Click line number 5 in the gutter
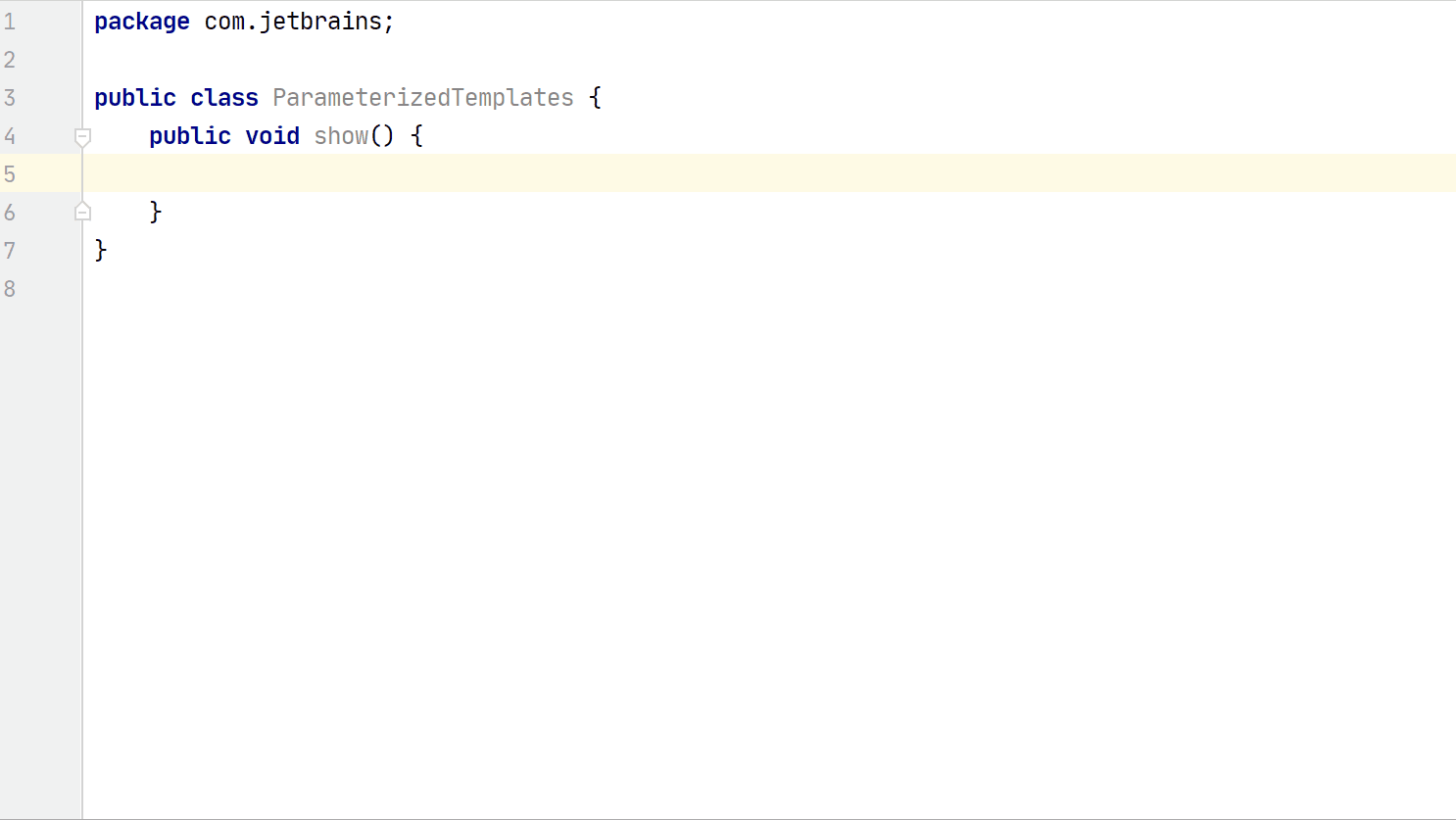 click(10, 174)
